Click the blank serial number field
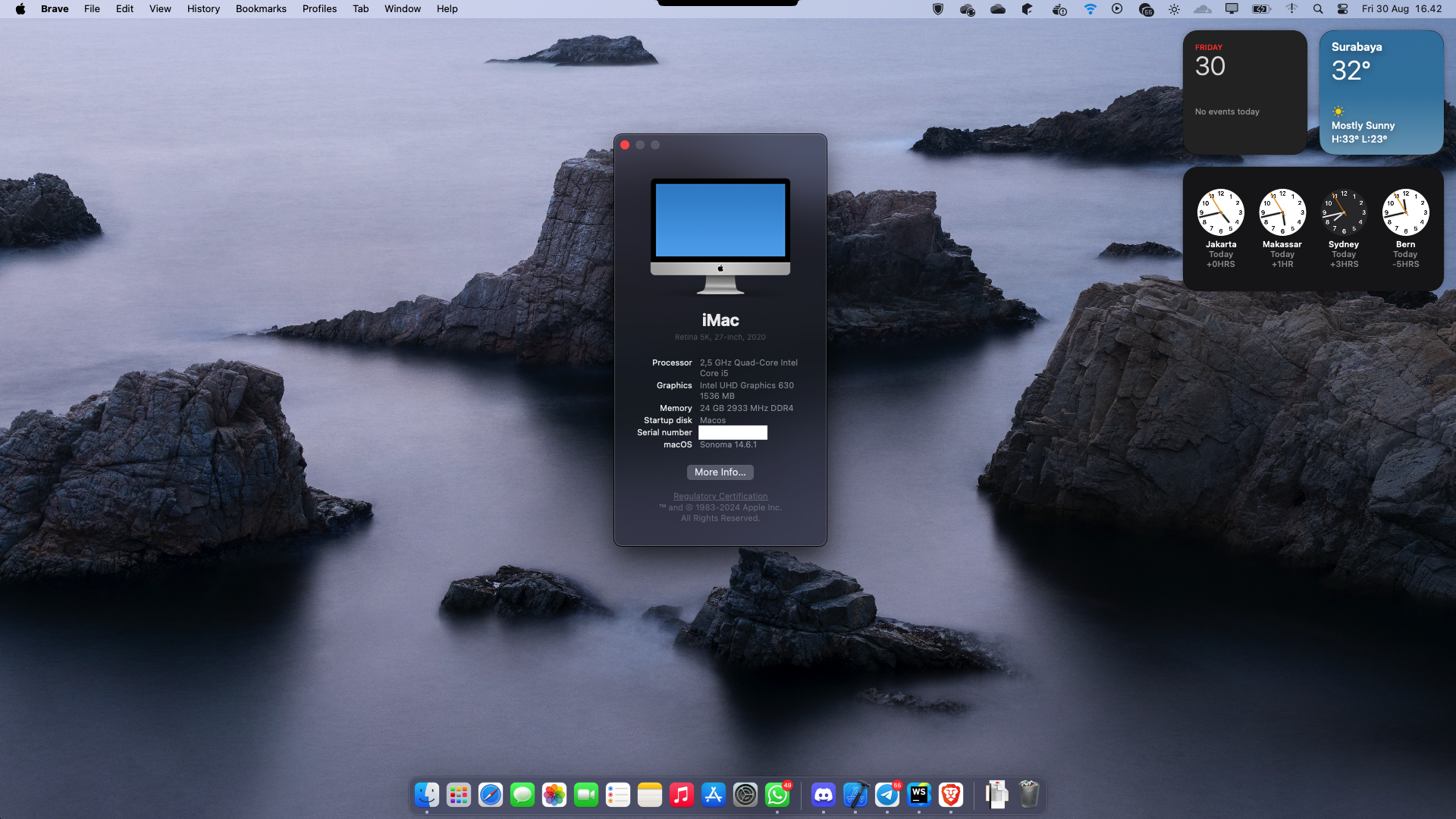Image resolution: width=1456 pixels, height=819 pixels. pyautogui.click(x=733, y=432)
